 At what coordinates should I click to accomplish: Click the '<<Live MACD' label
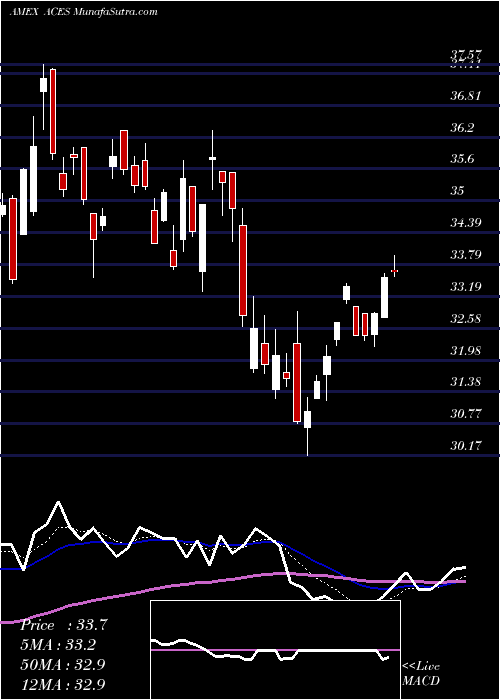(x=421, y=674)
